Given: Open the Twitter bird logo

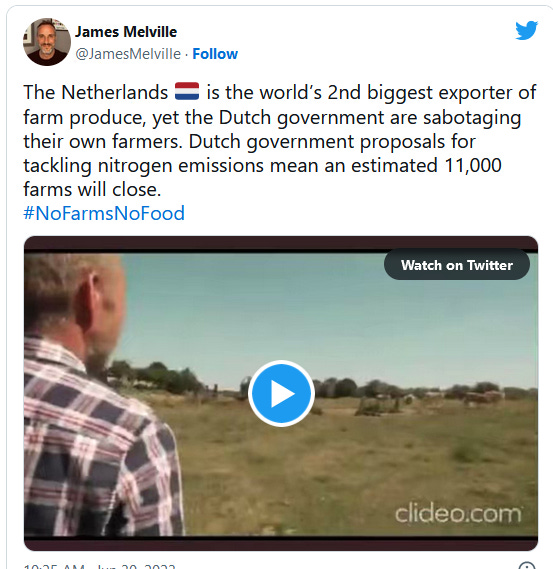Looking at the screenshot, I should pos(527,30).
